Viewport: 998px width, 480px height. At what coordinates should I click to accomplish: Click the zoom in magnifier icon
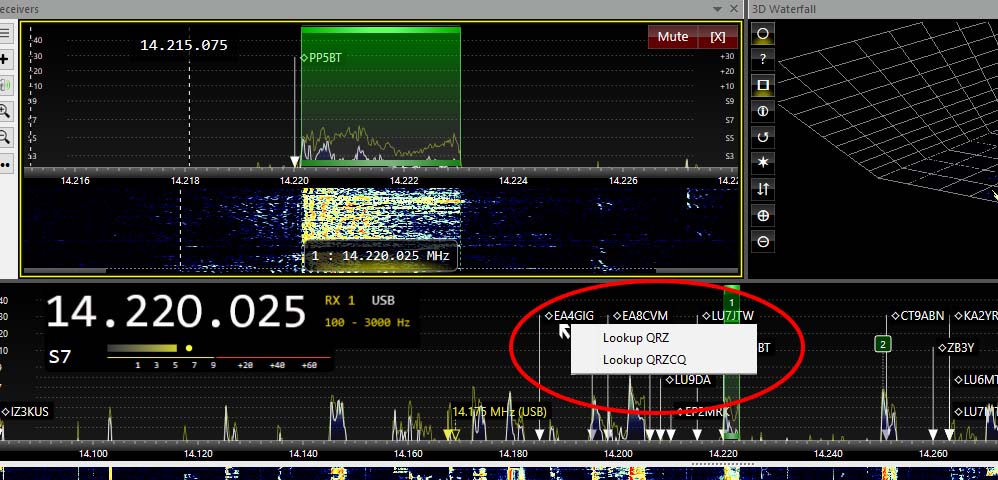pos(5,111)
